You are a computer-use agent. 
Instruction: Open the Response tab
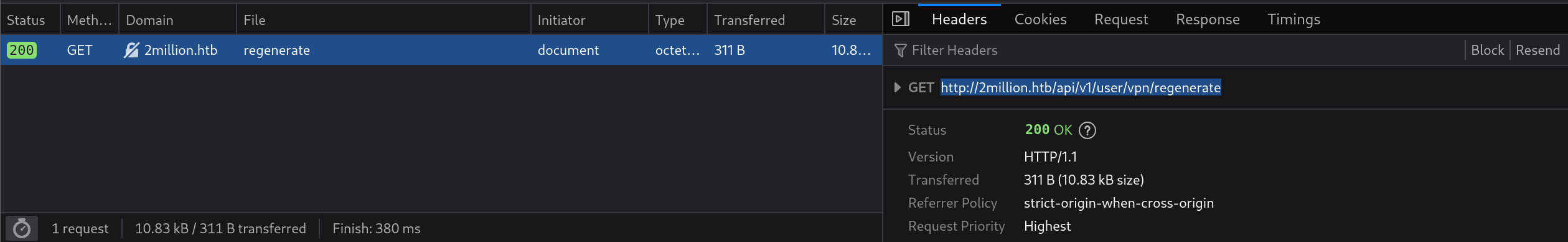(1207, 19)
